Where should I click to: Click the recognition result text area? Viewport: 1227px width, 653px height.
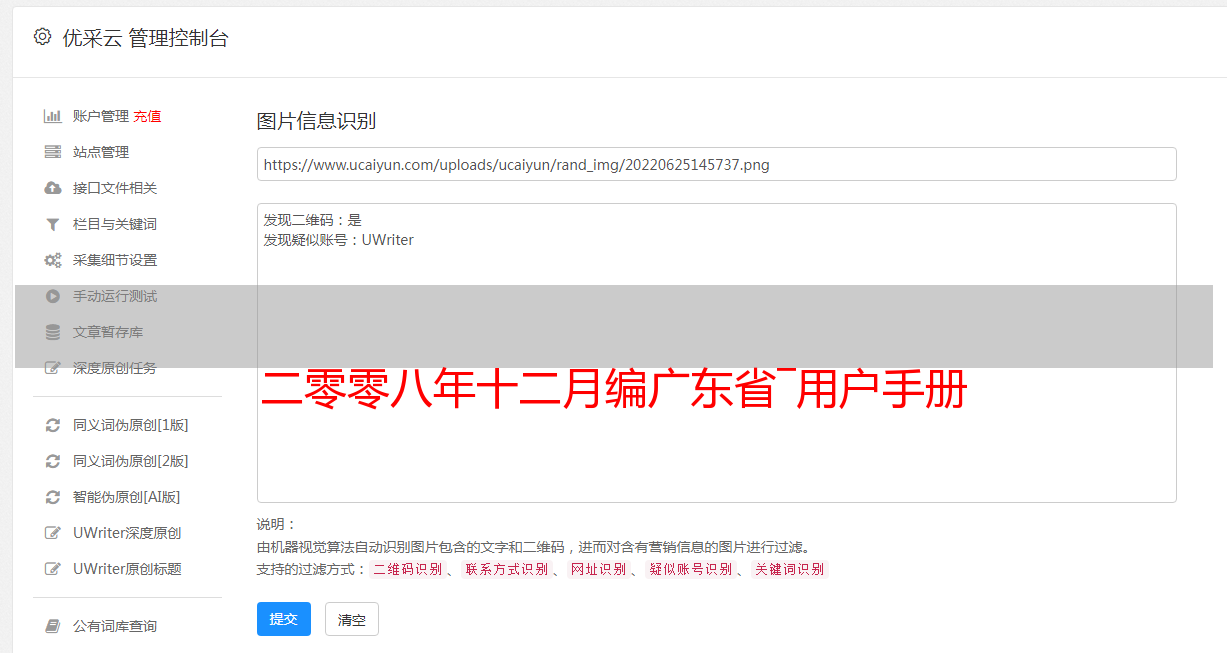[716, 352]
